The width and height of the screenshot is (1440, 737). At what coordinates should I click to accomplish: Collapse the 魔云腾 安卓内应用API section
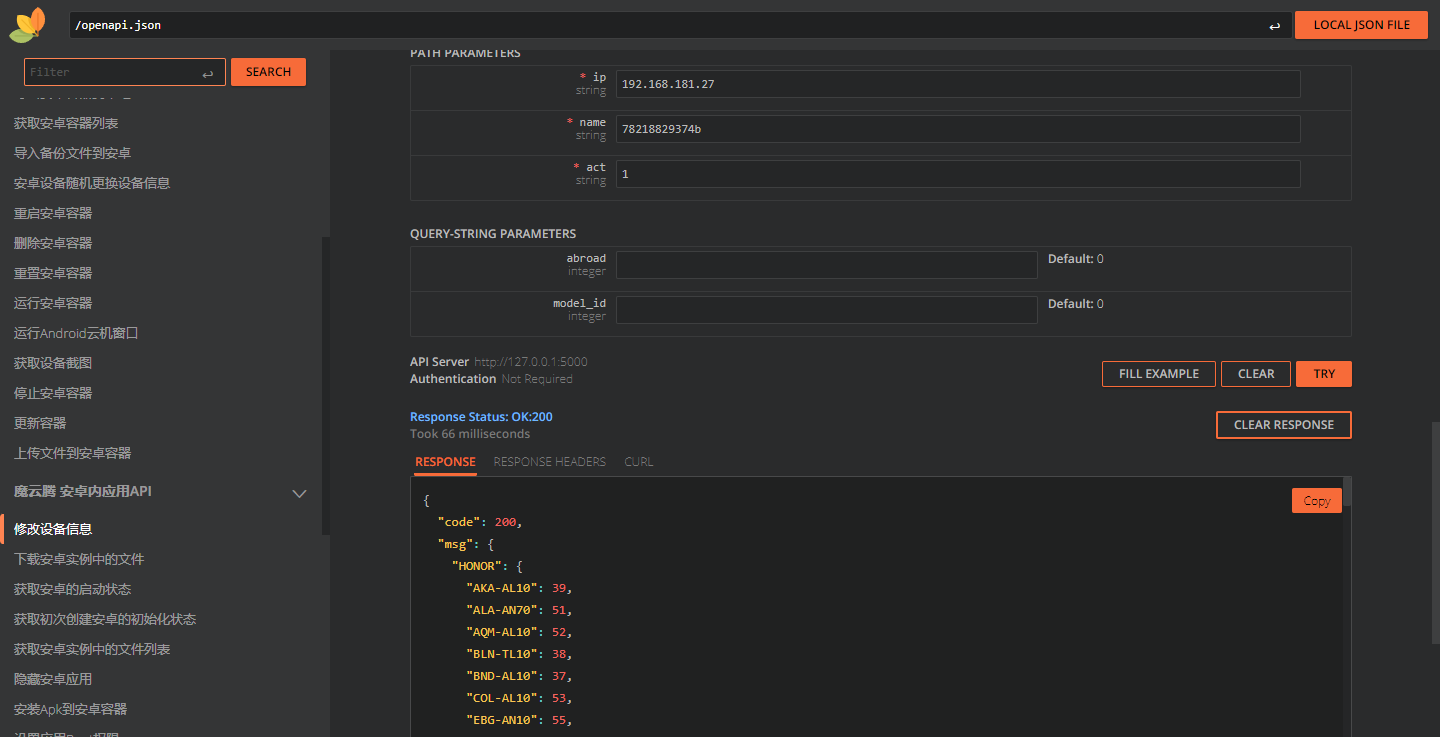tap(298, 493)
